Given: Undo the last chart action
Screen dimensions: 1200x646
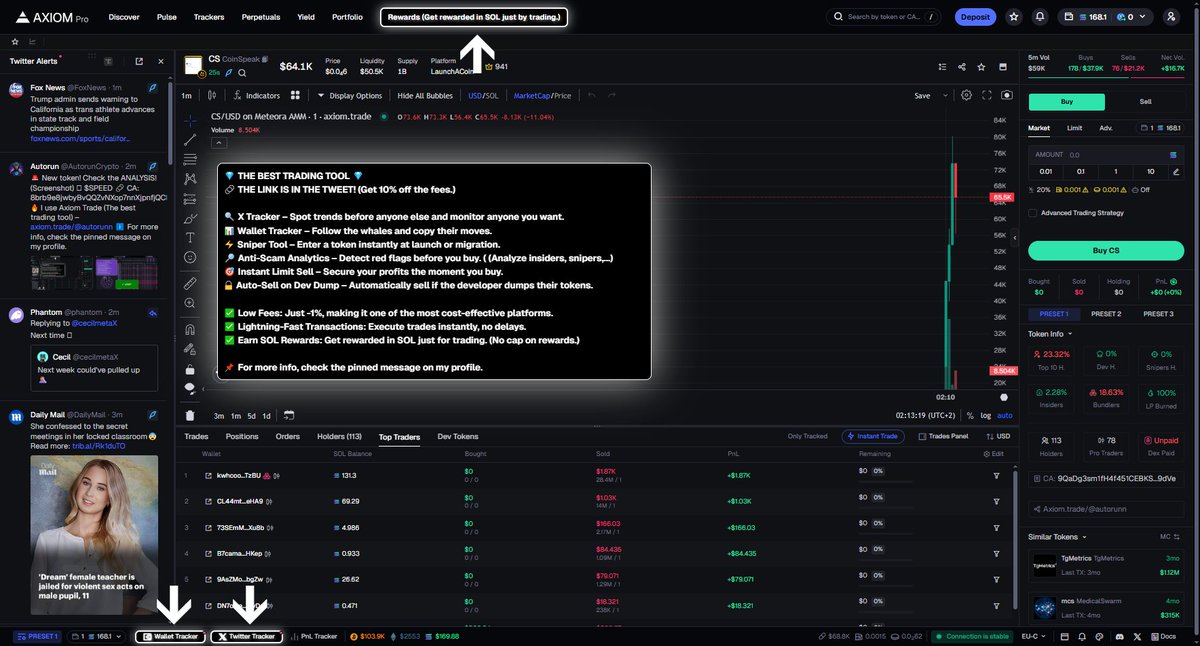Looking at the screenshot, I should pyautogui.click(x=591, y=95).
